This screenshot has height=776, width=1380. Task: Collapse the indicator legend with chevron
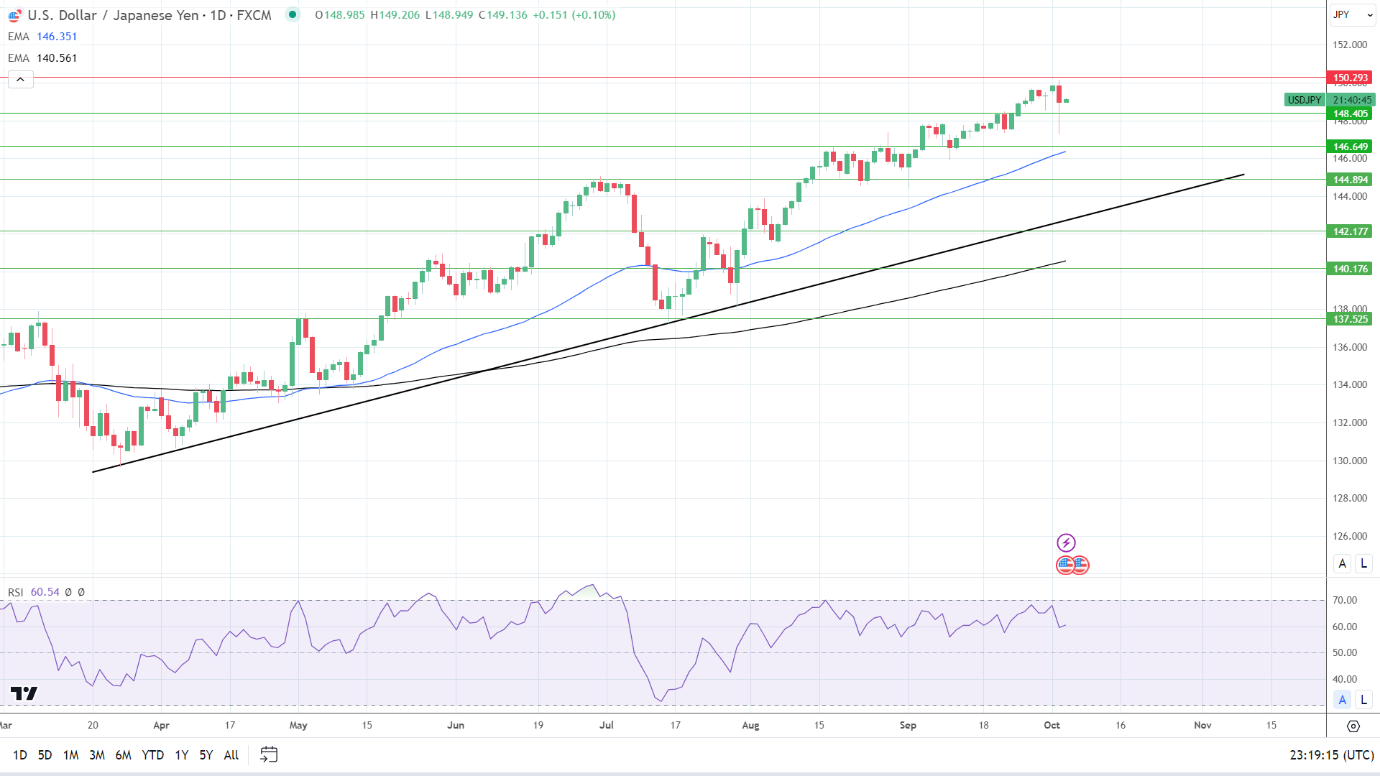click(20, 79)
